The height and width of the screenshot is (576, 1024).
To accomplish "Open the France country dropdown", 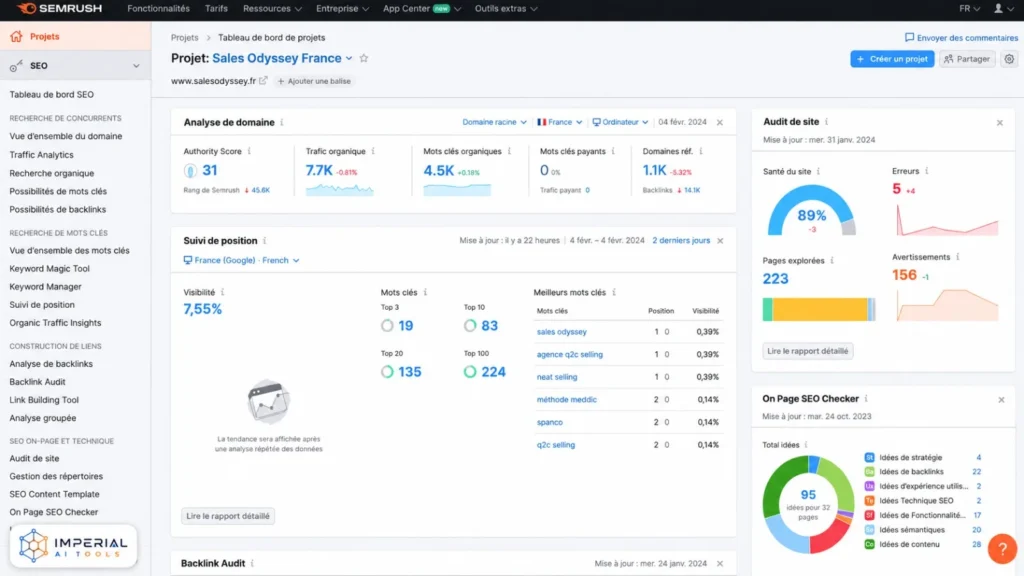I will click(560, 122).
